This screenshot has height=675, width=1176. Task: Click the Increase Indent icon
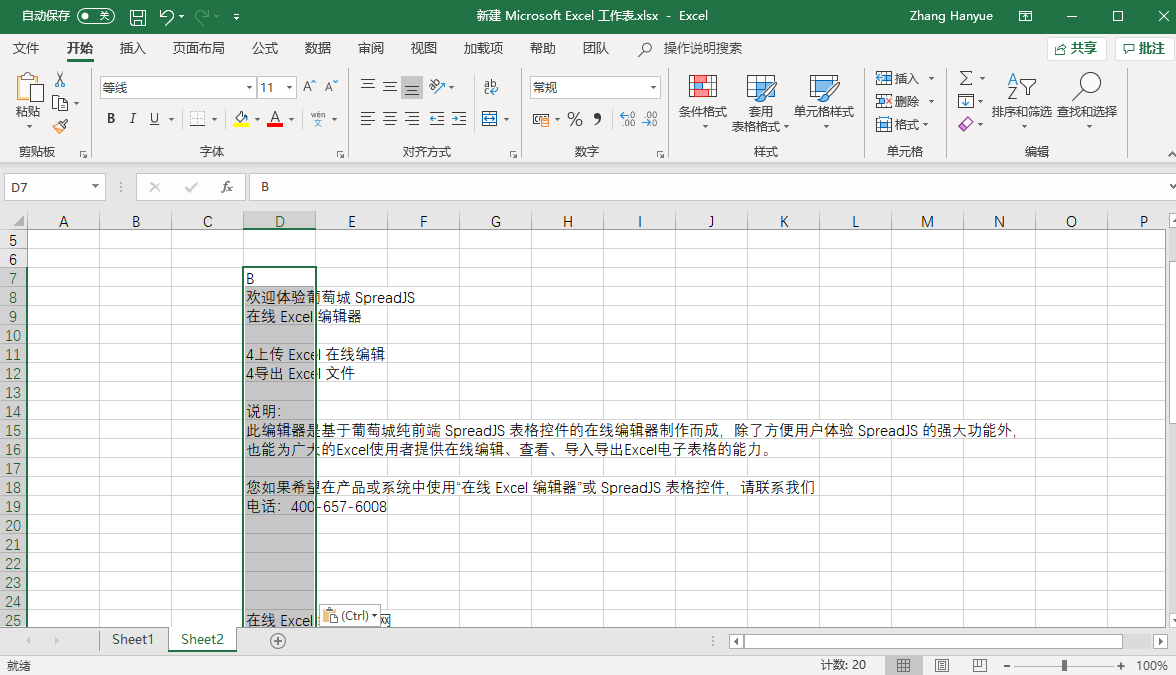pos(459,118)
